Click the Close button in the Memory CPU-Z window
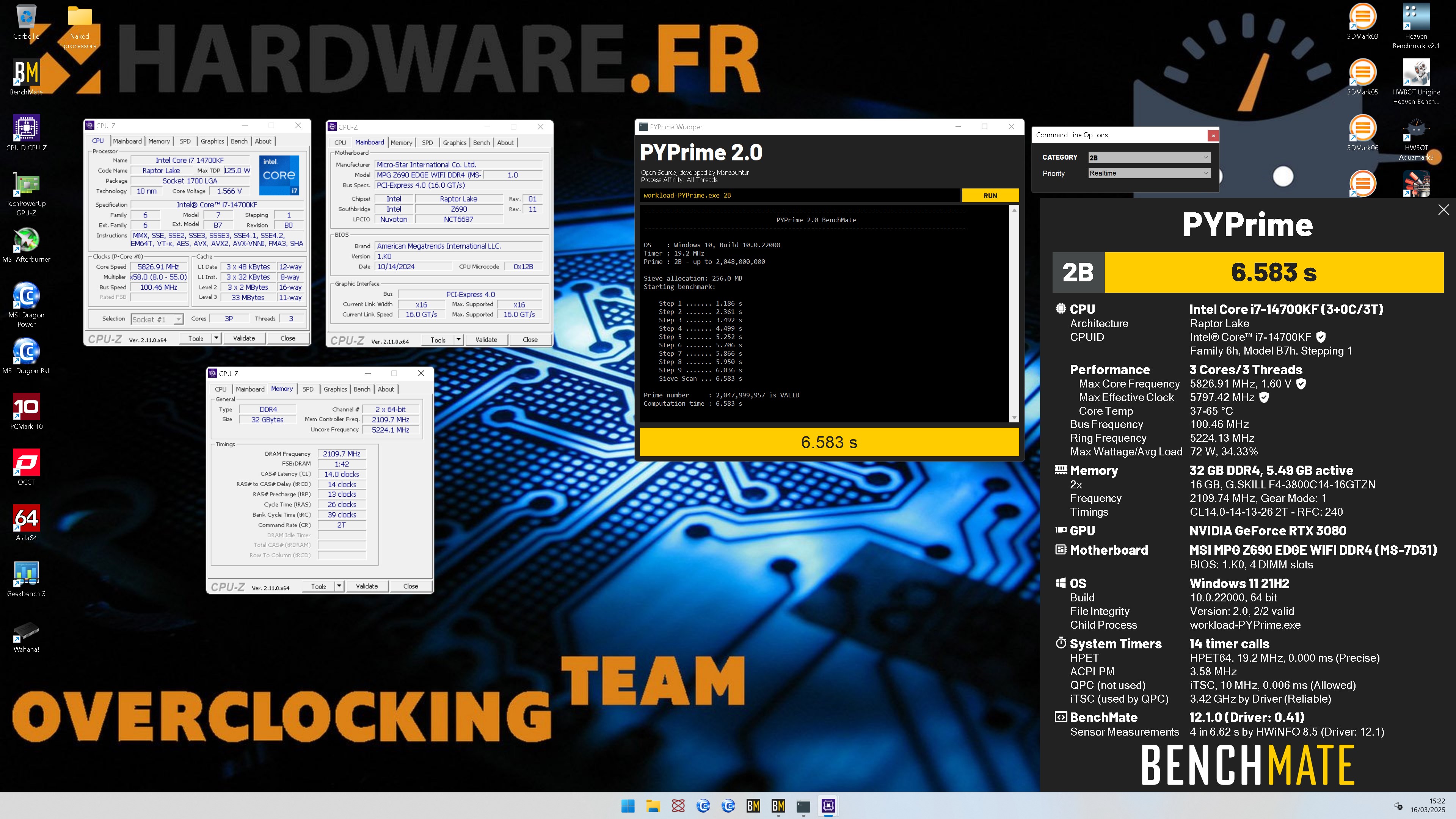1456x819 pixels. coord(411,586)
